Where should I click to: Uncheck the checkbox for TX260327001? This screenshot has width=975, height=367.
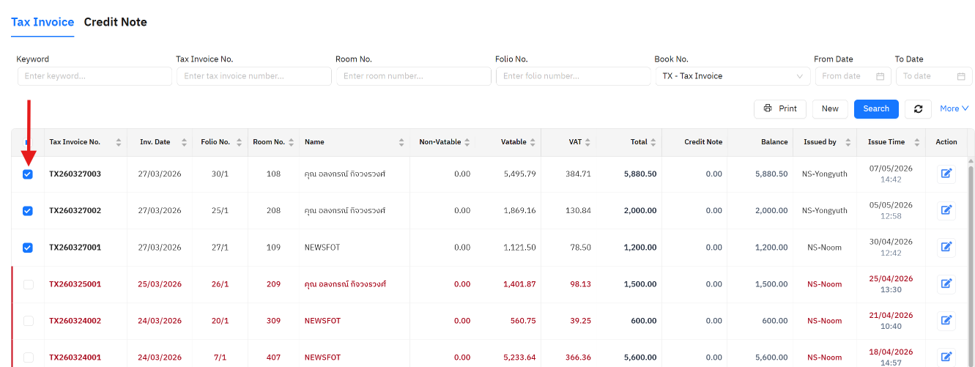pos(28,248)
